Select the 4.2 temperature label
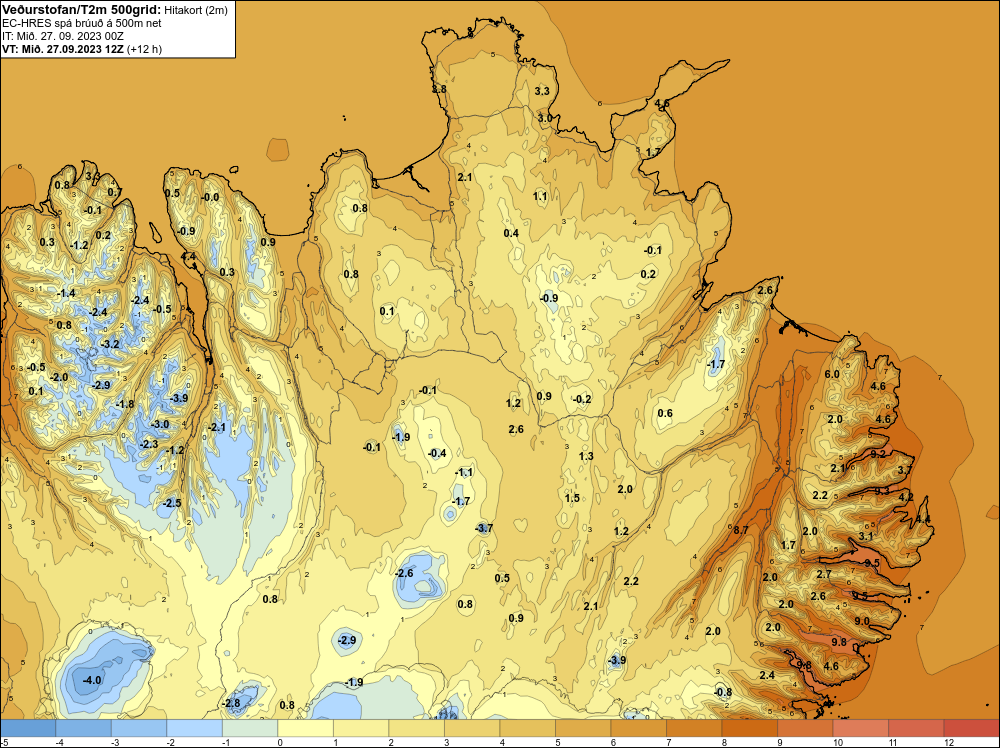 click(x=906, y=497)
